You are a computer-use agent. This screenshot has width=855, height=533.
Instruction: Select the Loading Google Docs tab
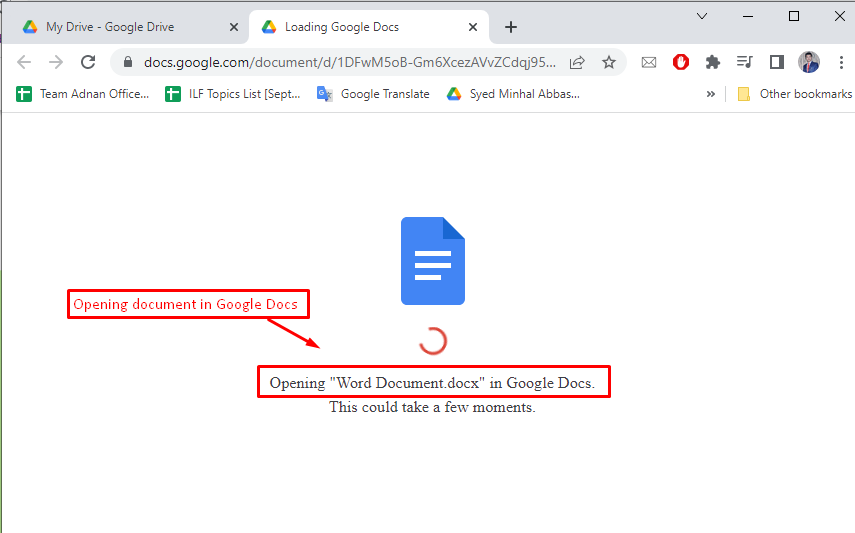[369, 27]
